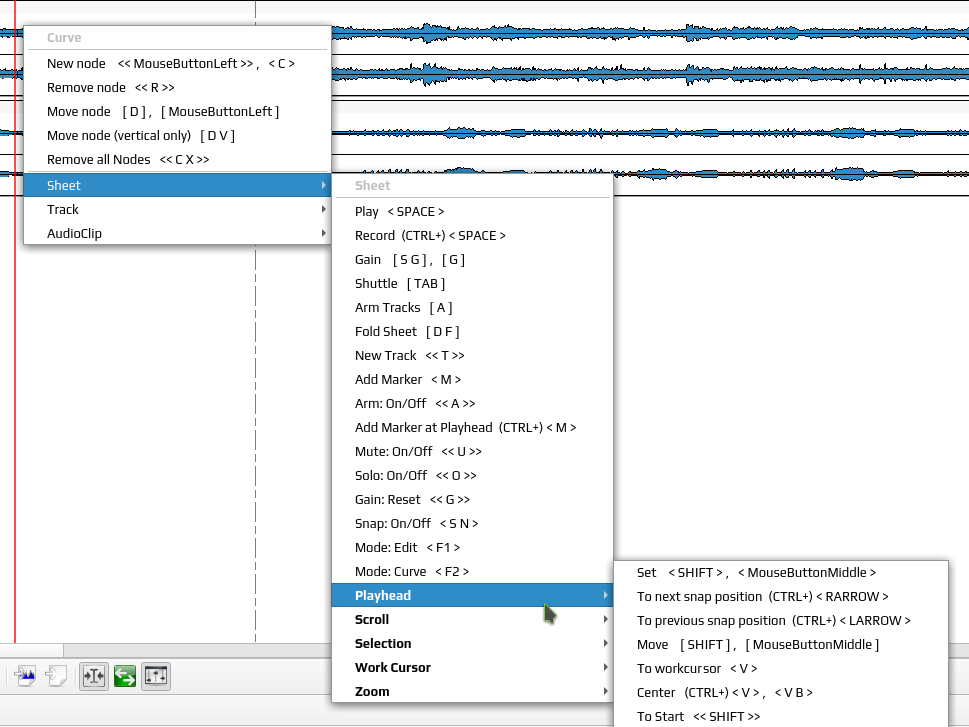The image size is (969, 727).
Task: Toggle the snap button in bottom toolbar
Action: [94, 676]
